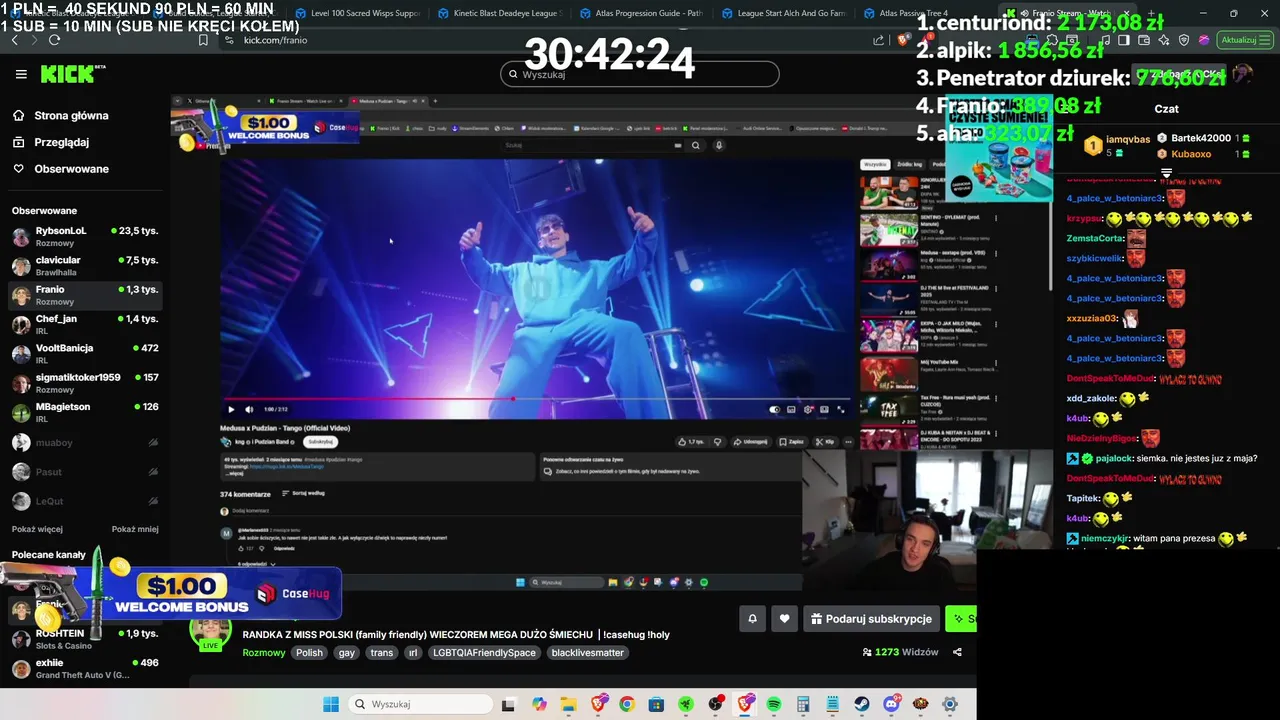The image size is (1280, 720).
Task: Click the Polish tag
Action: point(309,652)
